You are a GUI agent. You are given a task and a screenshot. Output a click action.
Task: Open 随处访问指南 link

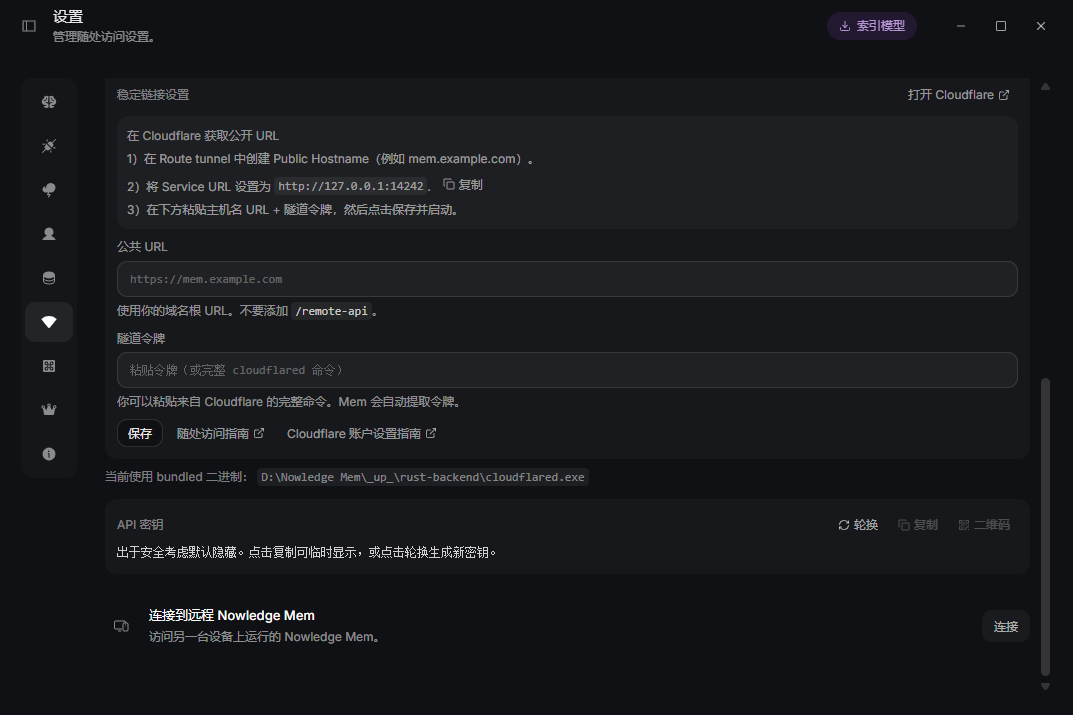[220, 434]
